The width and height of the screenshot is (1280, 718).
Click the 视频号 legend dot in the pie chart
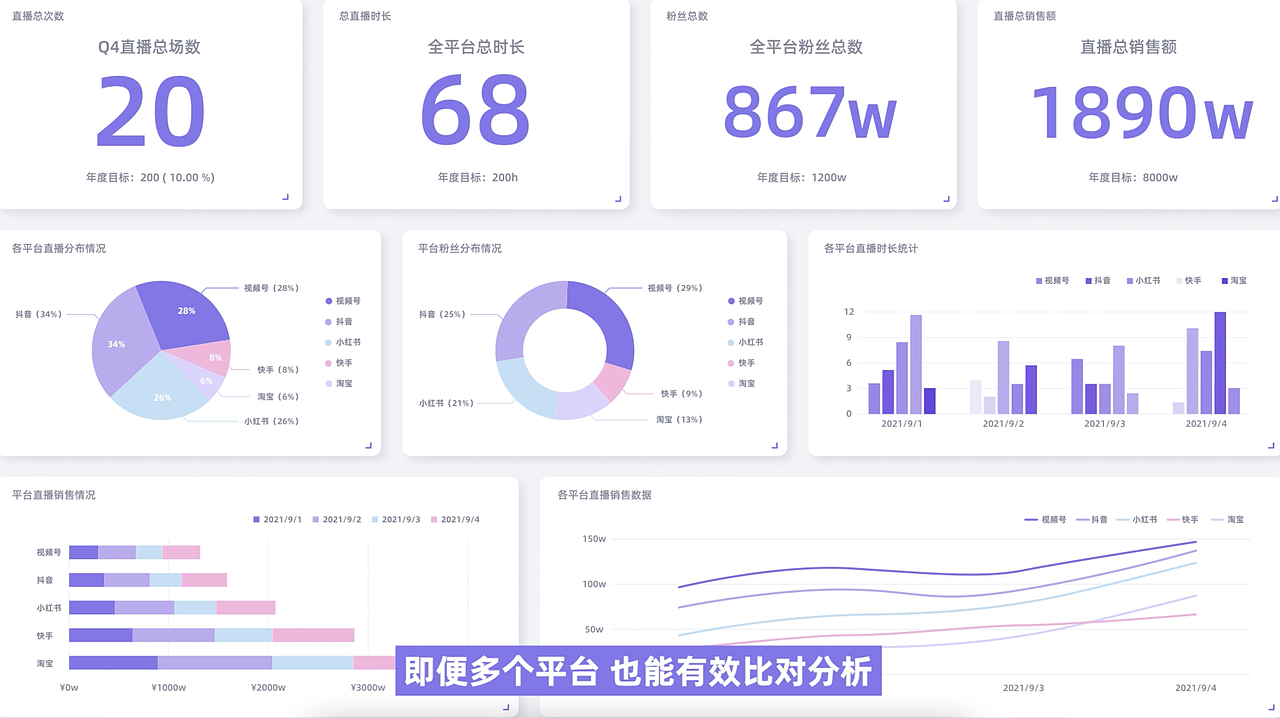click(326, 300)
